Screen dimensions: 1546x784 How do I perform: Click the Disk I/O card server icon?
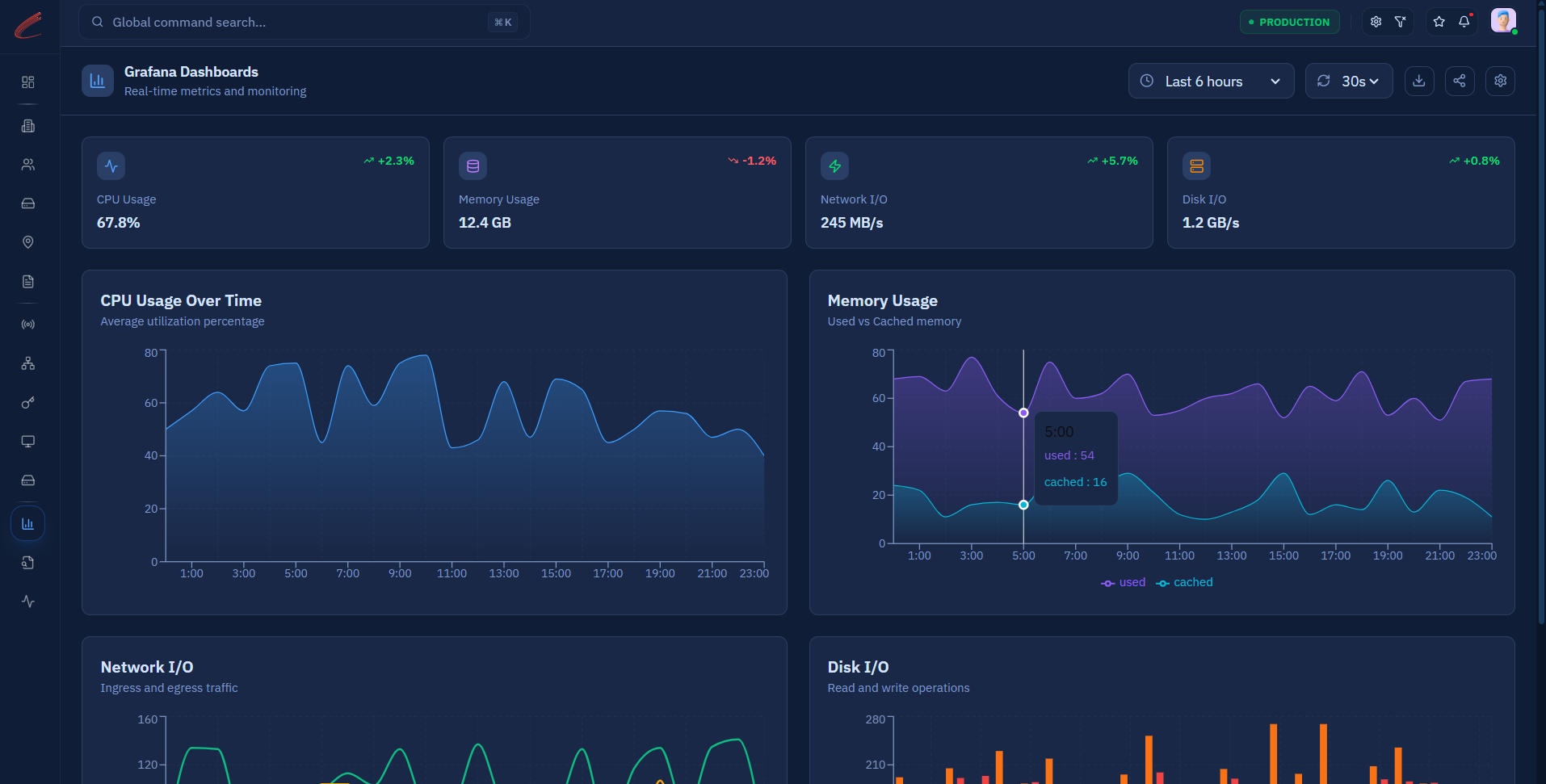click(1197, 166)
